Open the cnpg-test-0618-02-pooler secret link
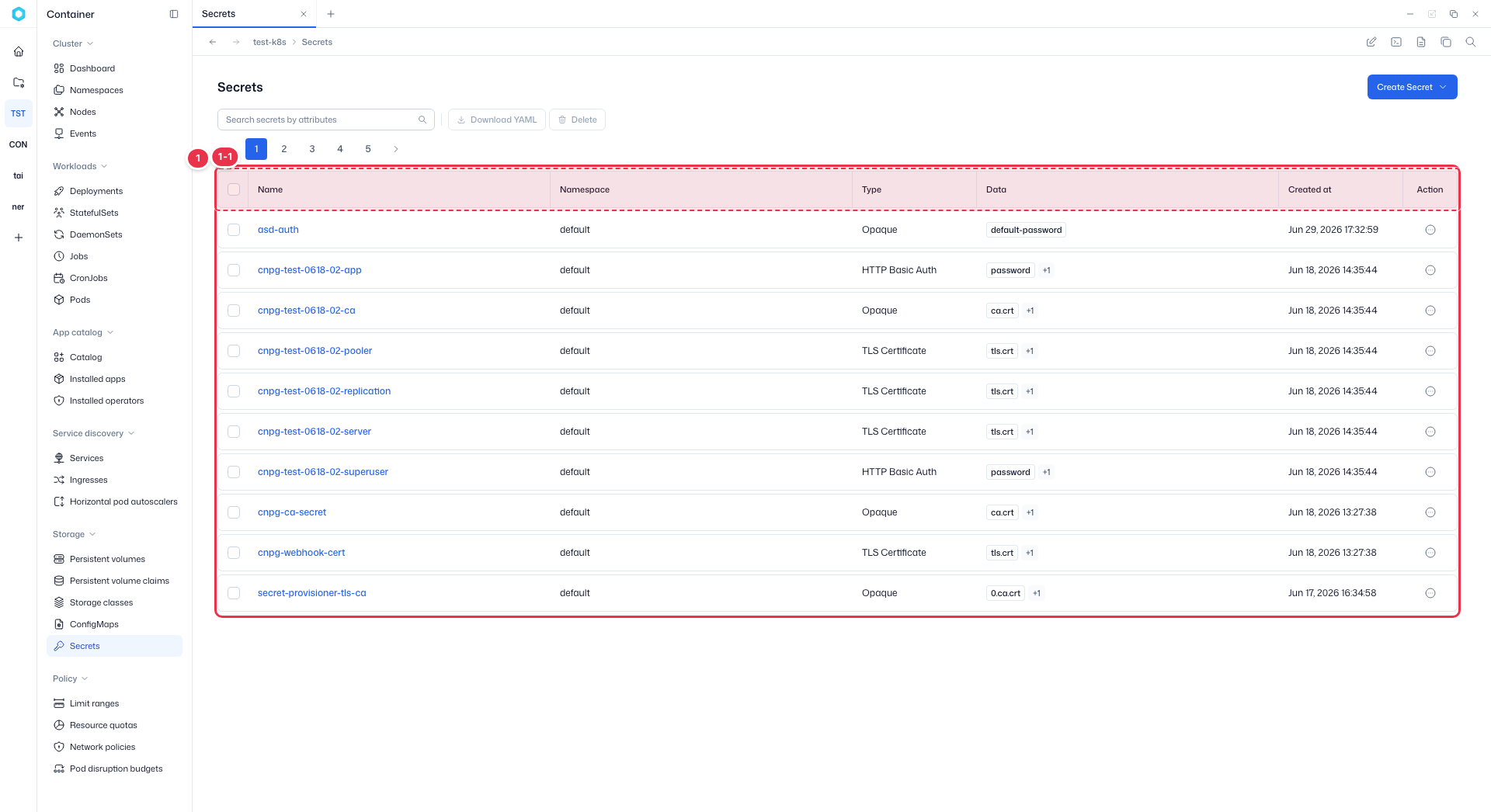 315,351
